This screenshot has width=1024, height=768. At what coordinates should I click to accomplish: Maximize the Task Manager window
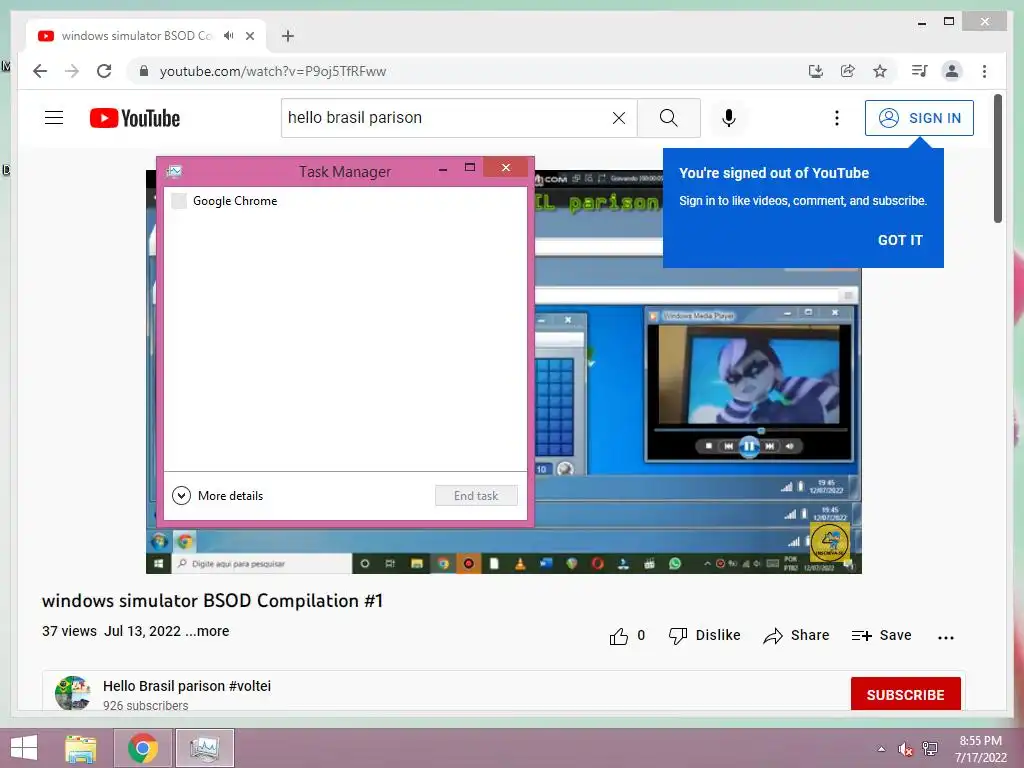470,168
